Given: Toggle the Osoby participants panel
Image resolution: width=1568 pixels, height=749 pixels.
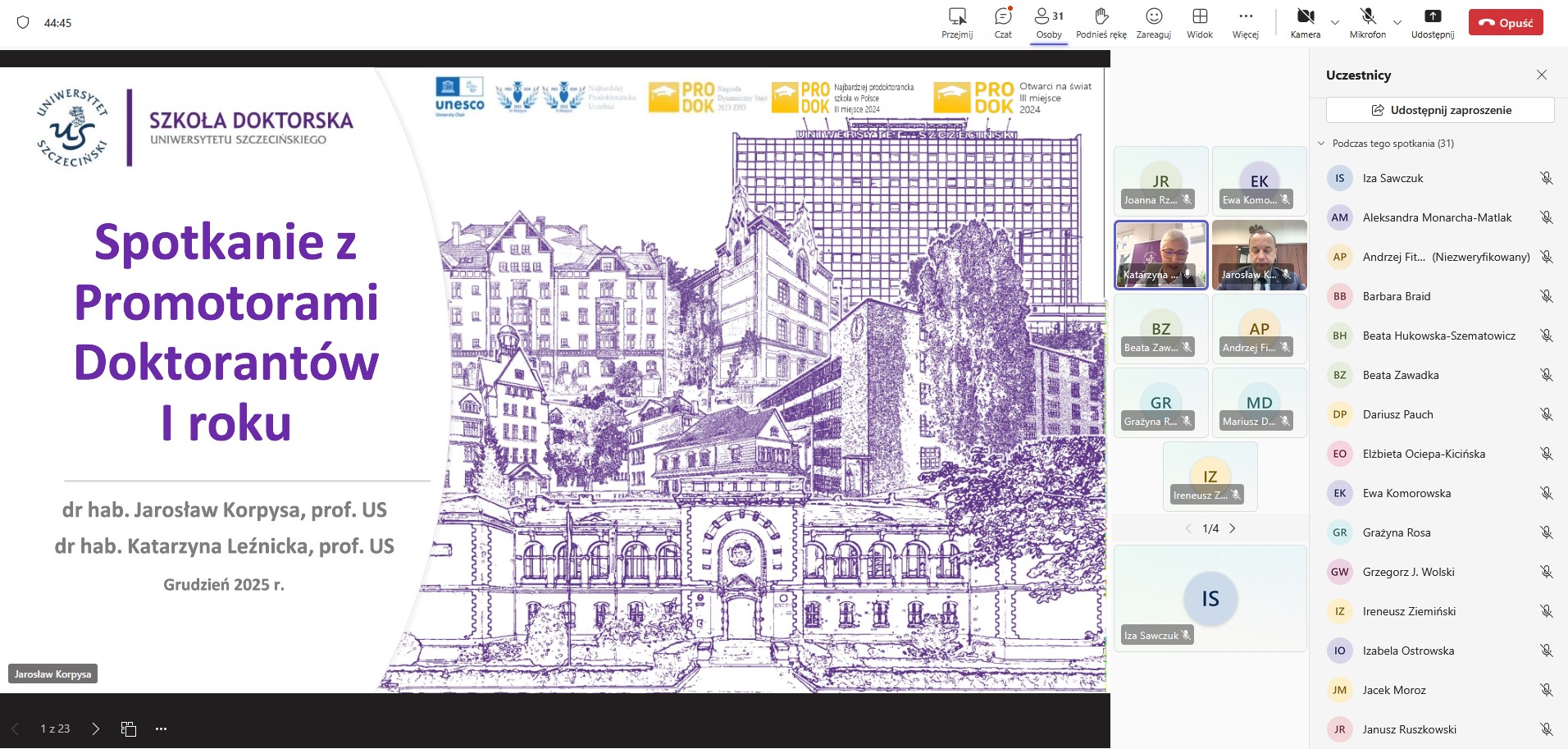Looking at the screenshot, I should click(x=1048, y=22).
